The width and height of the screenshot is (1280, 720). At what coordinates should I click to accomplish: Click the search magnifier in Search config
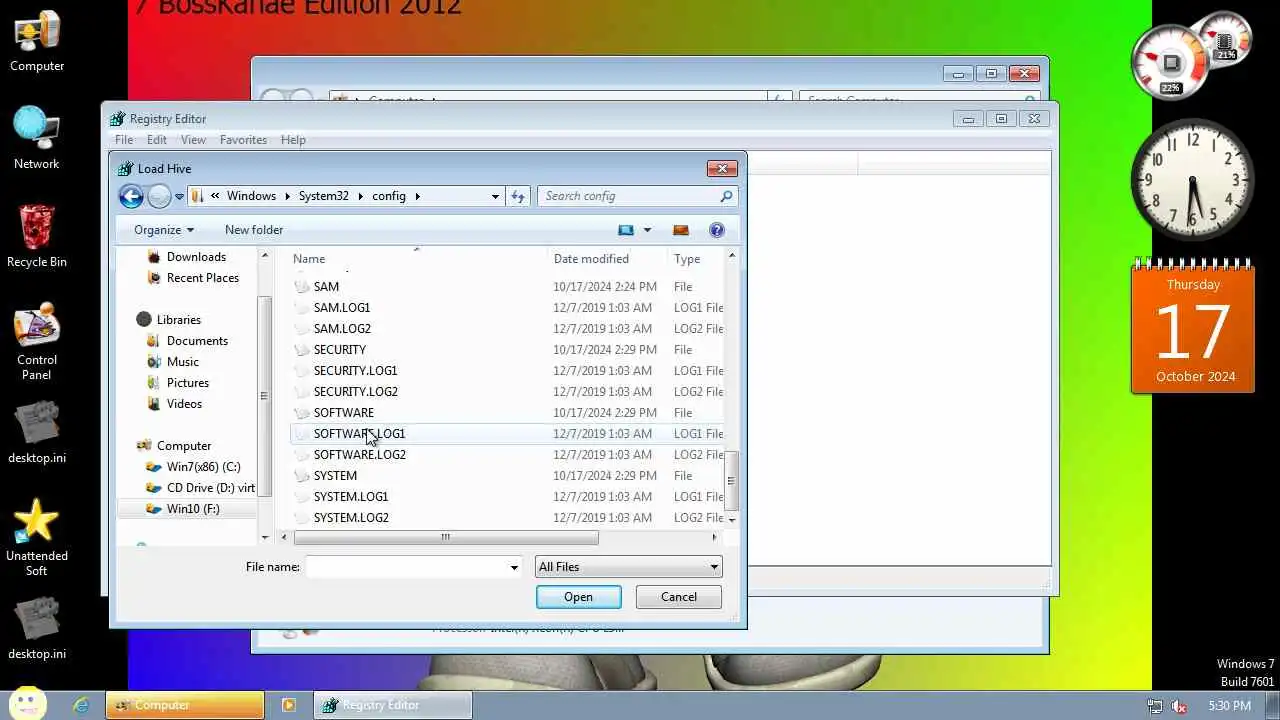pyautogui.click(x=726, y=196)
